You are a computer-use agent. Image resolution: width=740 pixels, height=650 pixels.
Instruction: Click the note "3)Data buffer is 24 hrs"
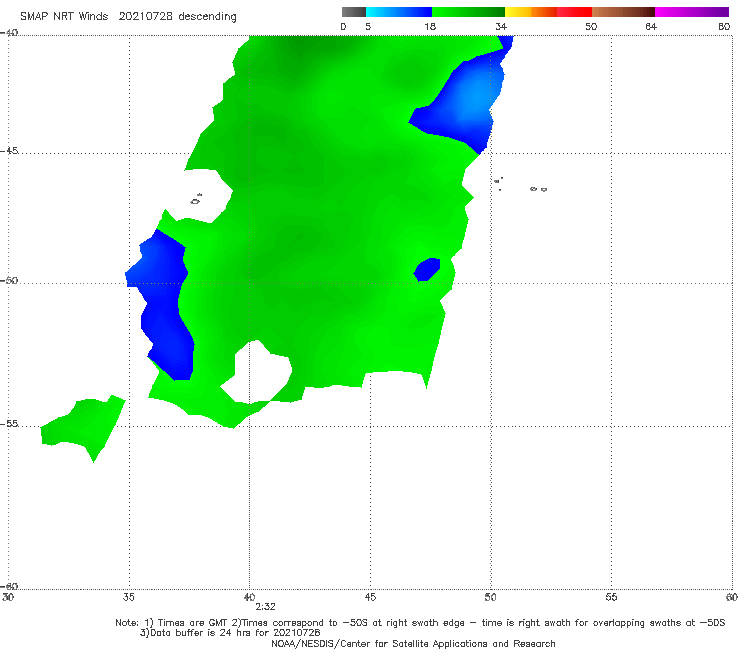230,633
